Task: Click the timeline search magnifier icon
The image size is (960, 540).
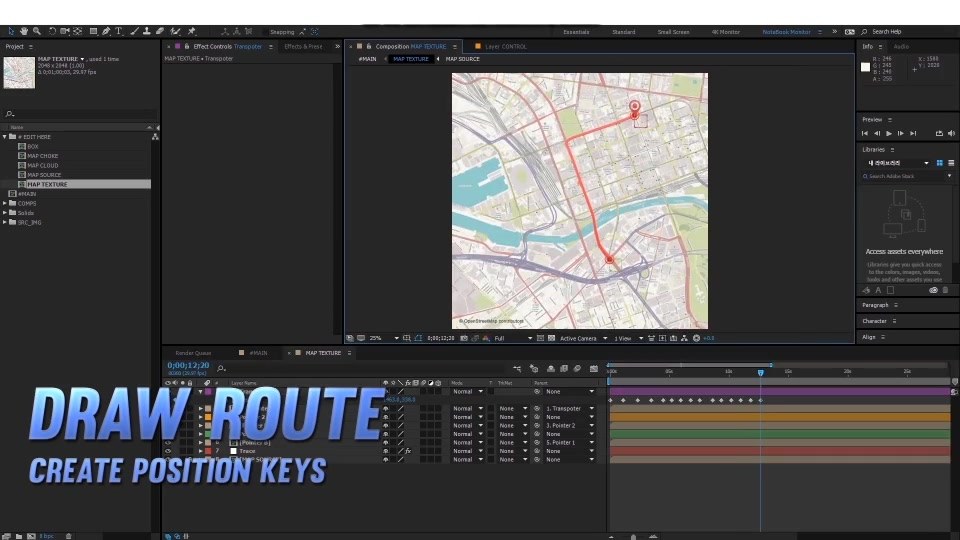Action: pyautogui.click(x=222, y=369)
